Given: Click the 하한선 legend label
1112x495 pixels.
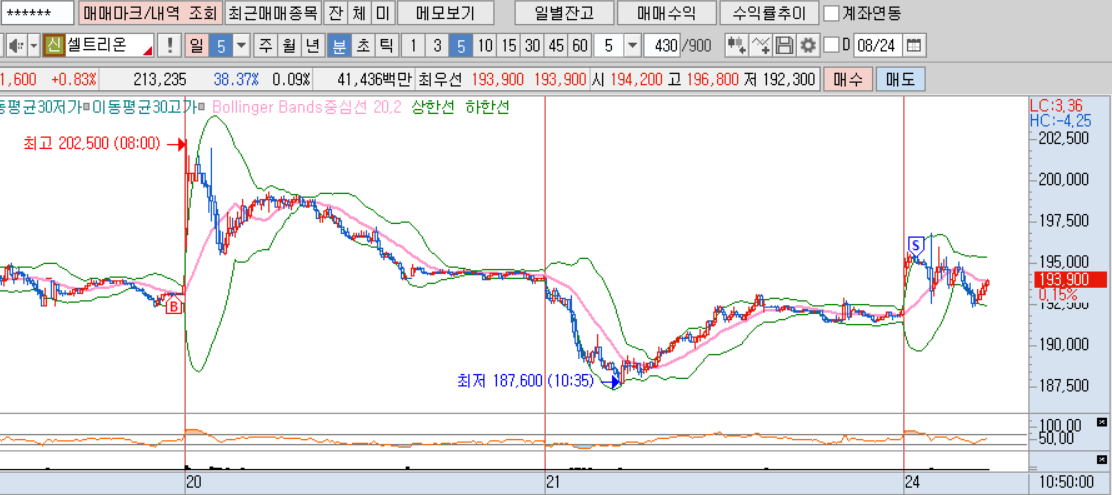Looking at the screenshot, I should 487,107.
